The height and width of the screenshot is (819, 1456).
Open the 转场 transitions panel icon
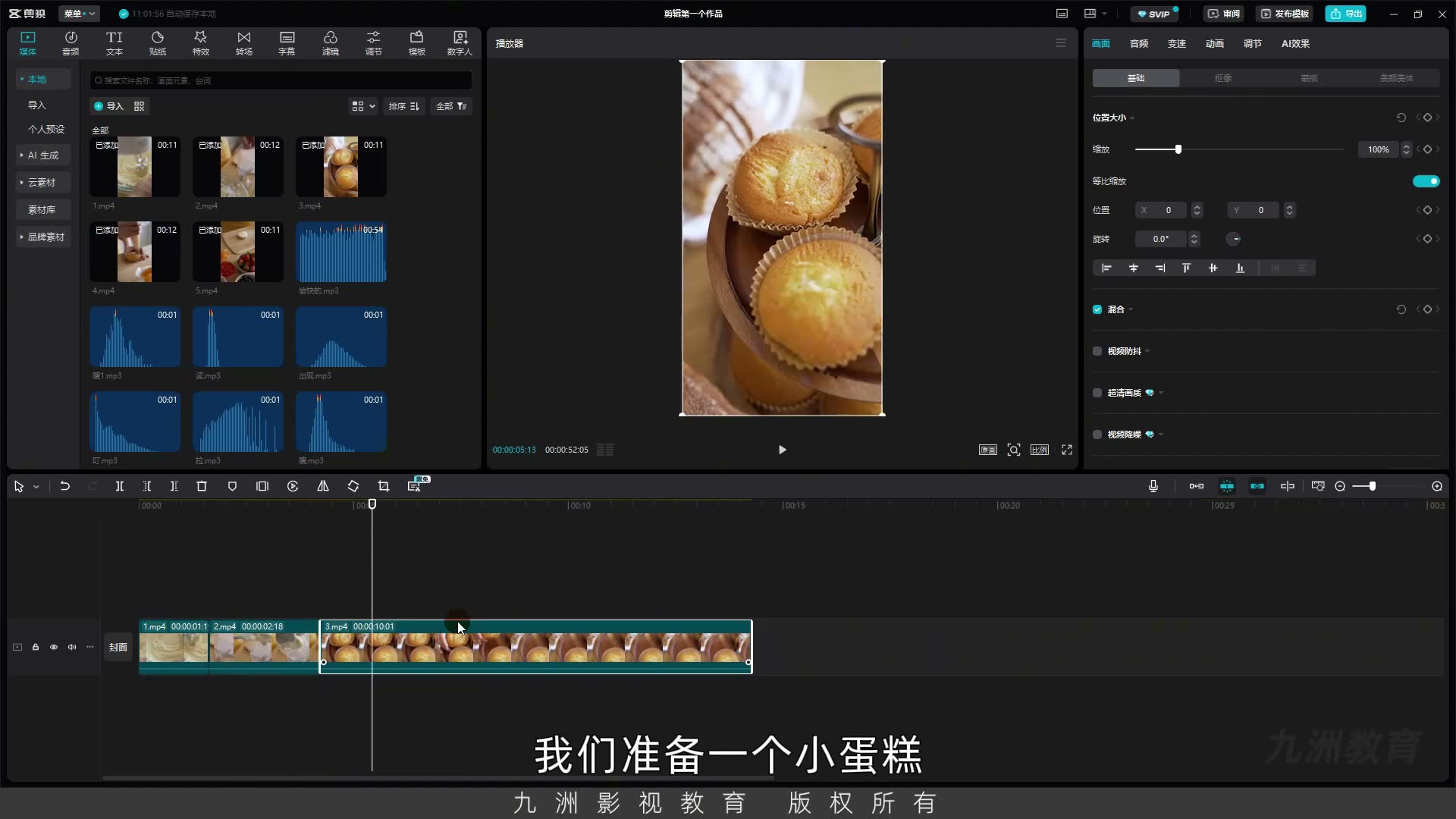coord(243,43)
